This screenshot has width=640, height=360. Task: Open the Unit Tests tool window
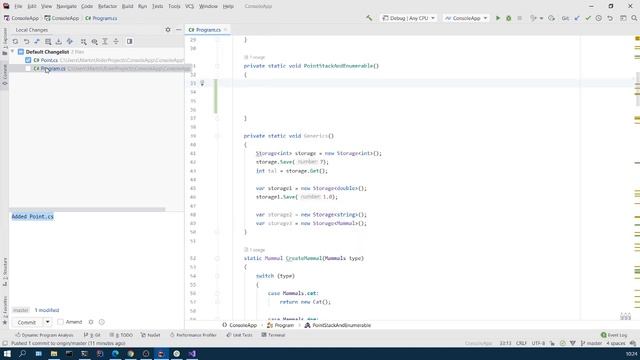point(239,335)
